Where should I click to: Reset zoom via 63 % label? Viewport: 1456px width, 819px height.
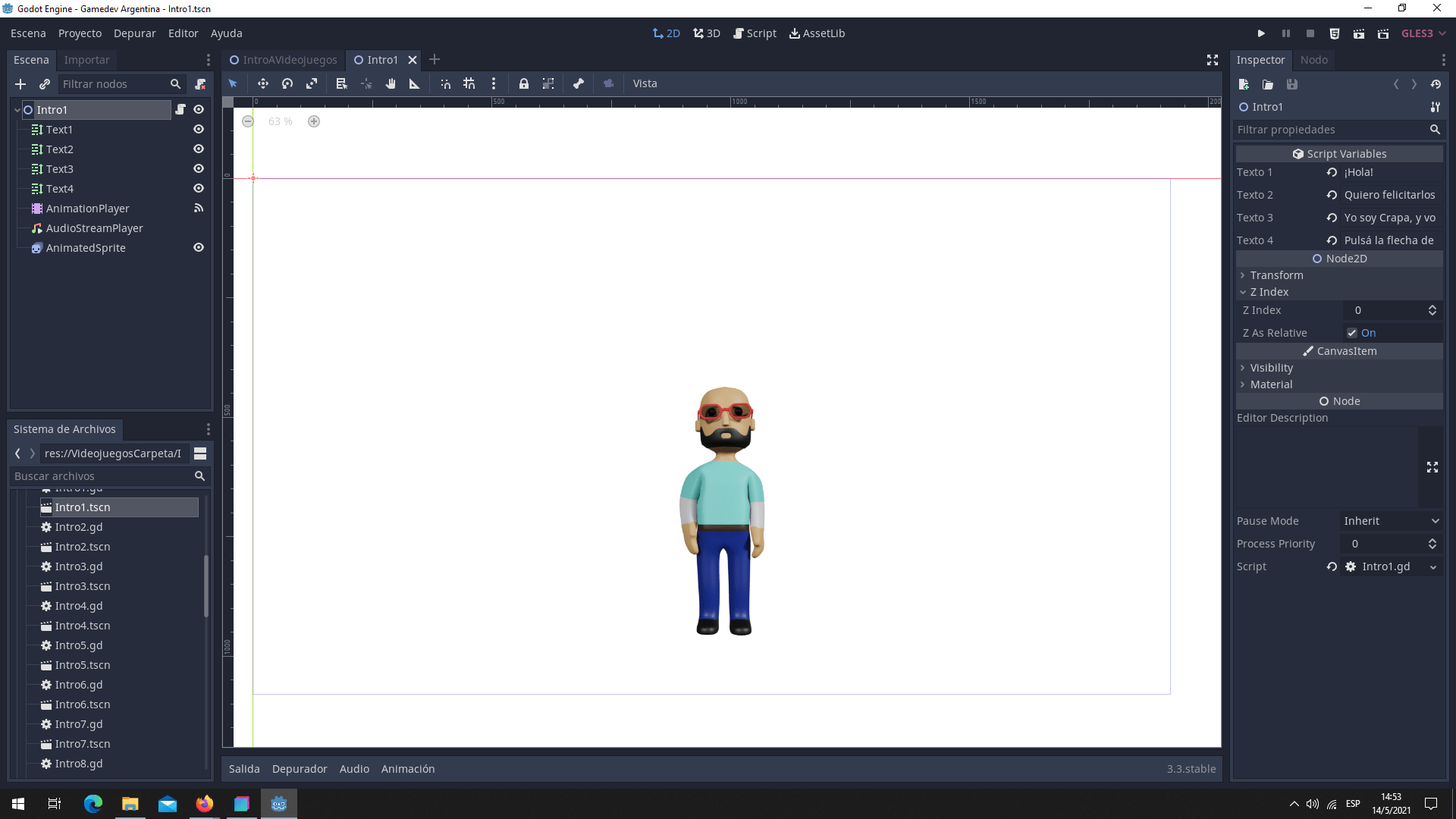(x=281, y=121)
